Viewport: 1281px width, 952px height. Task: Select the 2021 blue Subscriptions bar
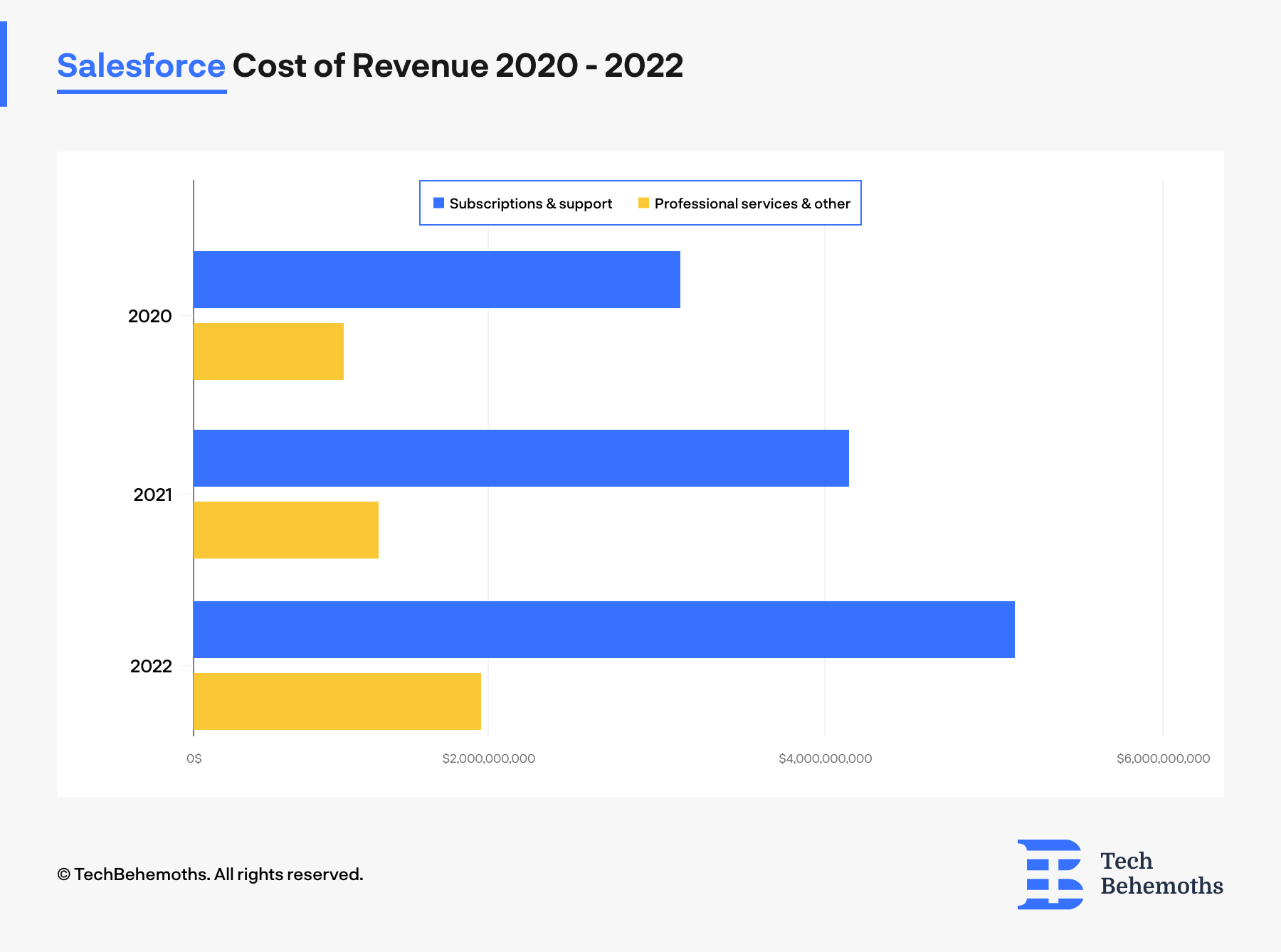(521, 458)
